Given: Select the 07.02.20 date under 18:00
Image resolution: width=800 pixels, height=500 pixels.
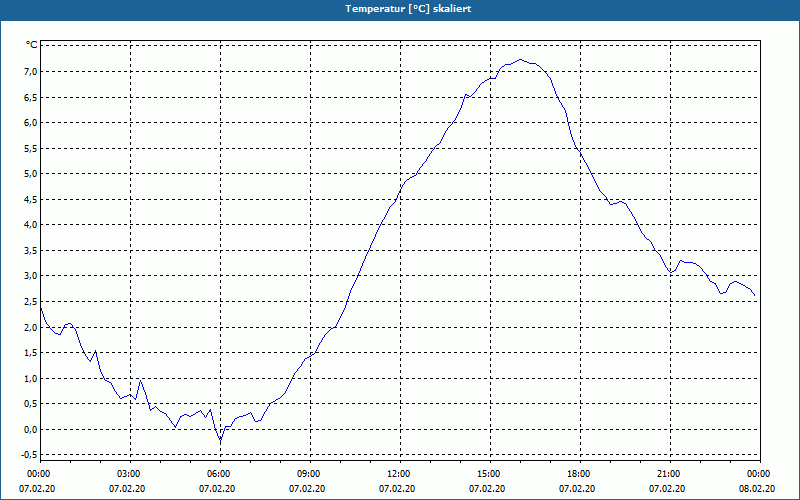Looking at the screenshot, I should pyautogui.click(x=577, y=489).
